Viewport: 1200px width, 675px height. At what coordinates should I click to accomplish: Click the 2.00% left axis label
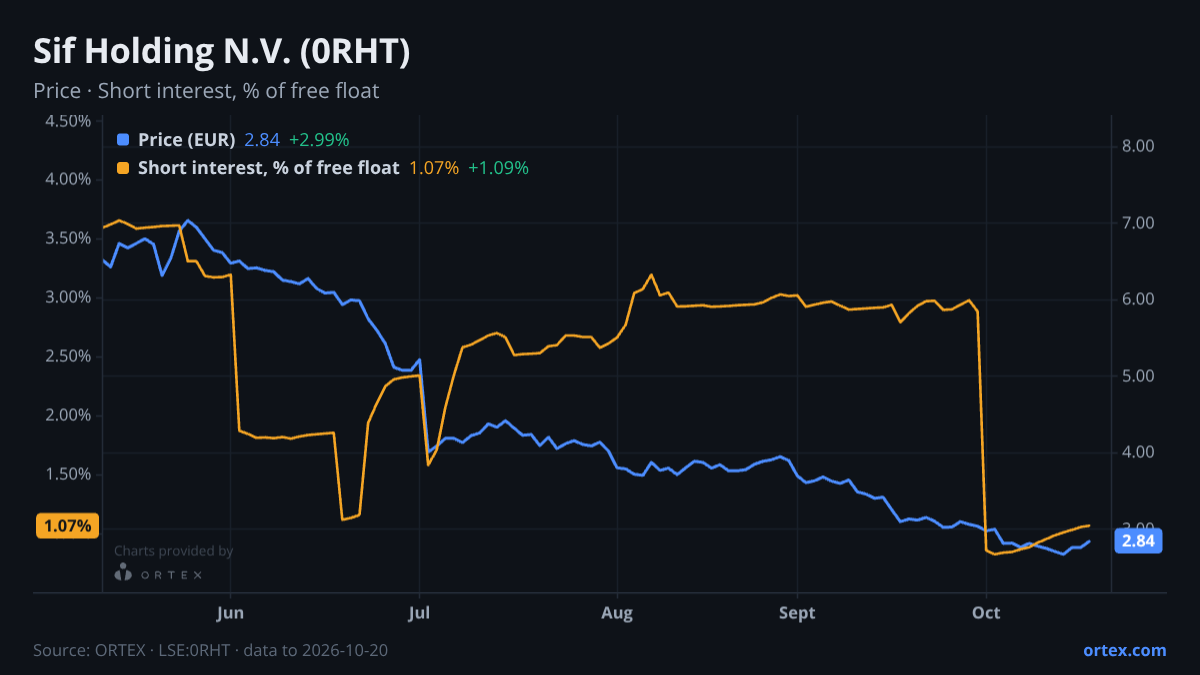tap(68, 416)
